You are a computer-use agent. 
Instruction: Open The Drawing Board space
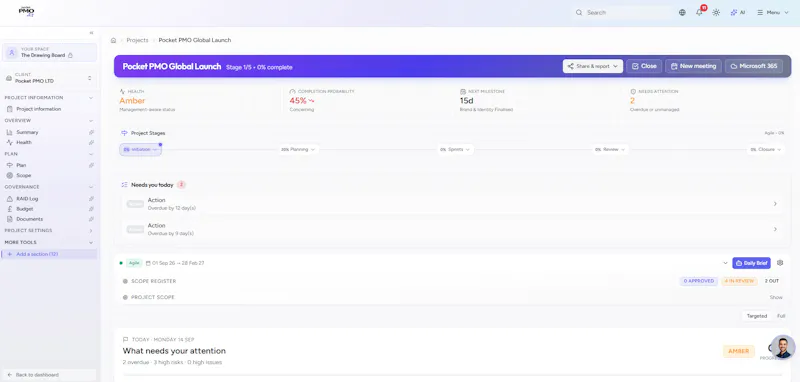click(49, 53)
